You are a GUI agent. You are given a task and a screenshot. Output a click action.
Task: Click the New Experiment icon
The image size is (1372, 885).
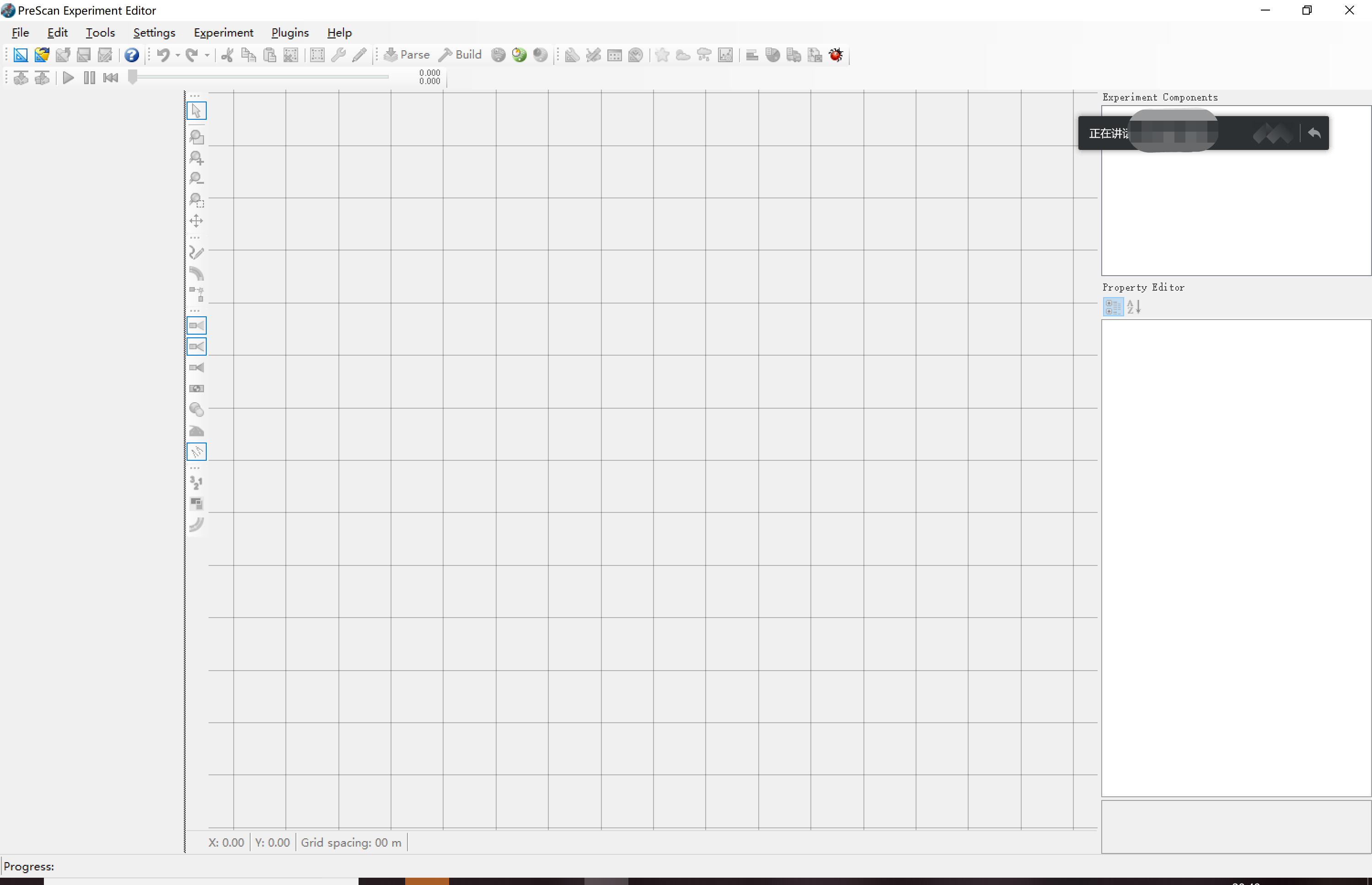21,54
